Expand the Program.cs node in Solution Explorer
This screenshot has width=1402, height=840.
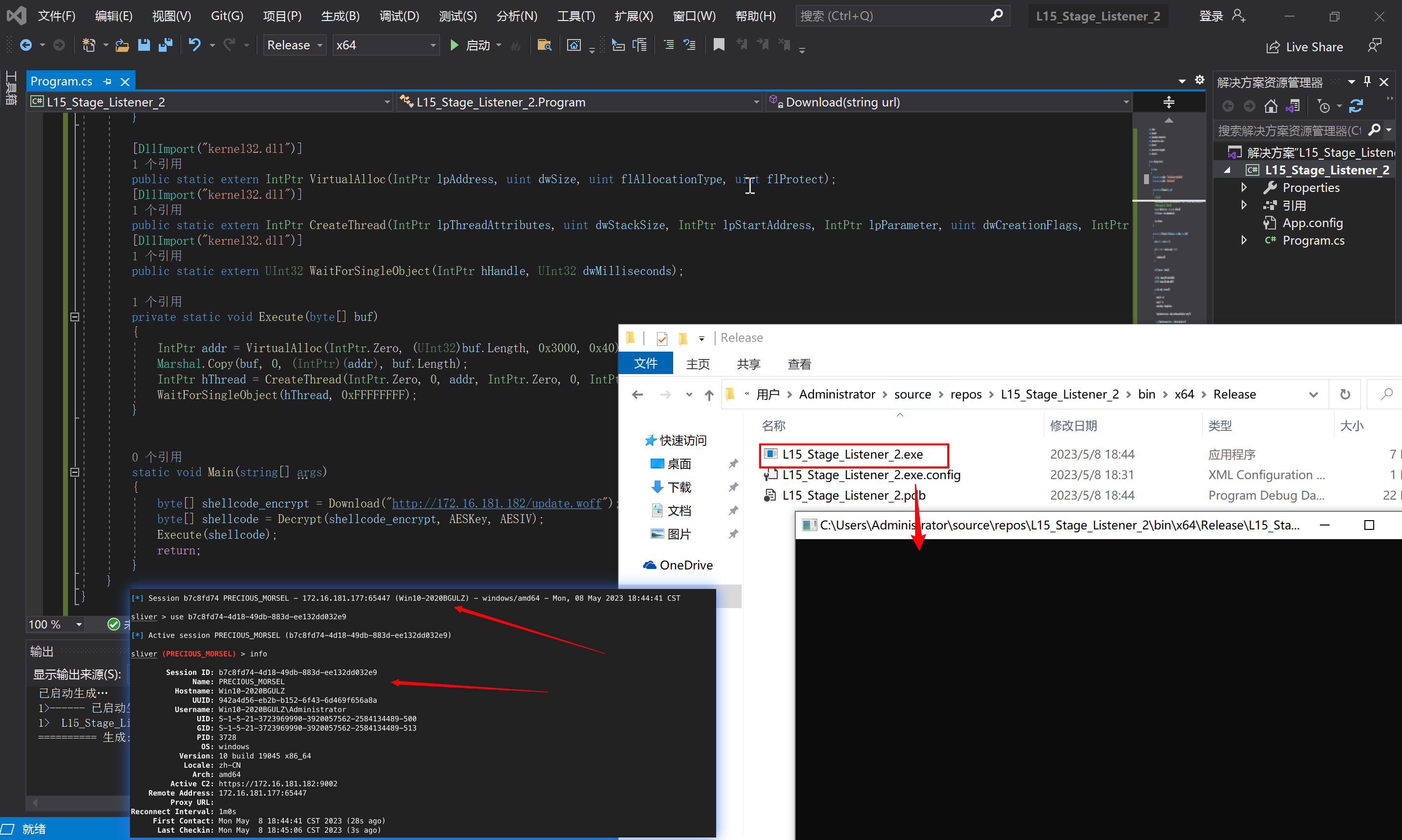pyautogui.click(x=1244, y=240)
